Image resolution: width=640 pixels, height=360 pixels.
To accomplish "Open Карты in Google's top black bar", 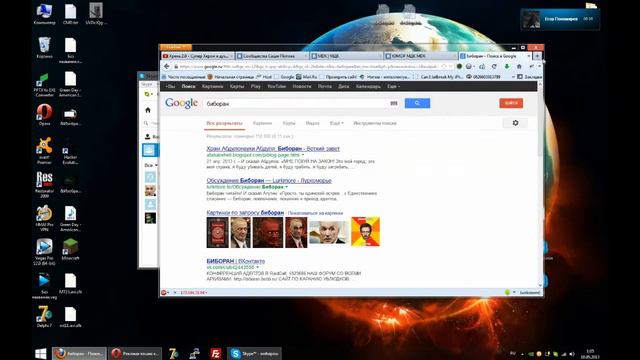I will [237, 86].
